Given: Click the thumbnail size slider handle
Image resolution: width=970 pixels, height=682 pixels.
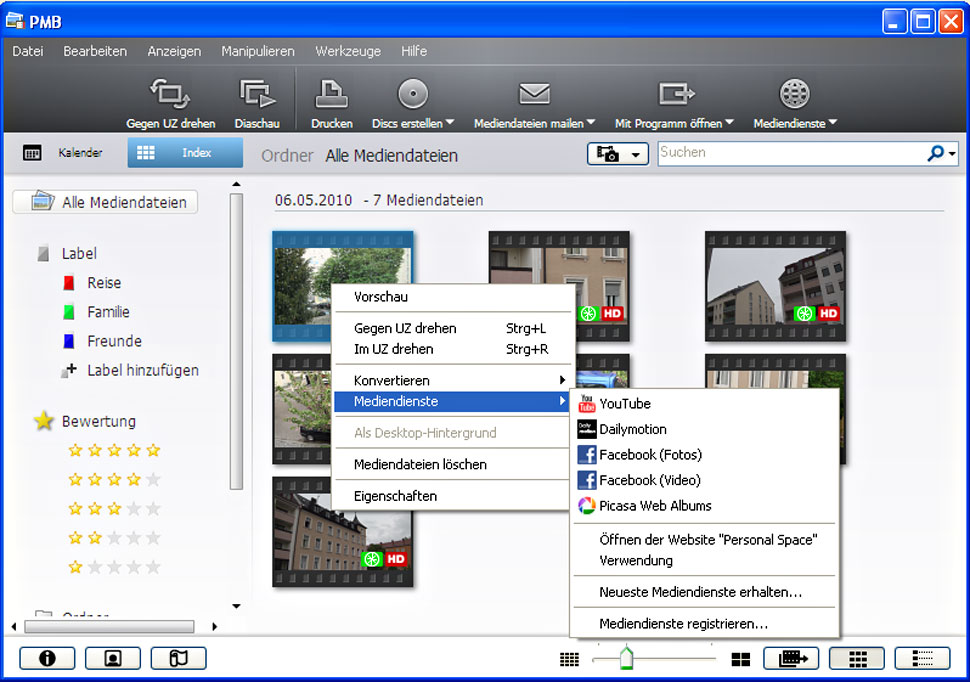Looking at the screenshot, I should coord(626,657).
